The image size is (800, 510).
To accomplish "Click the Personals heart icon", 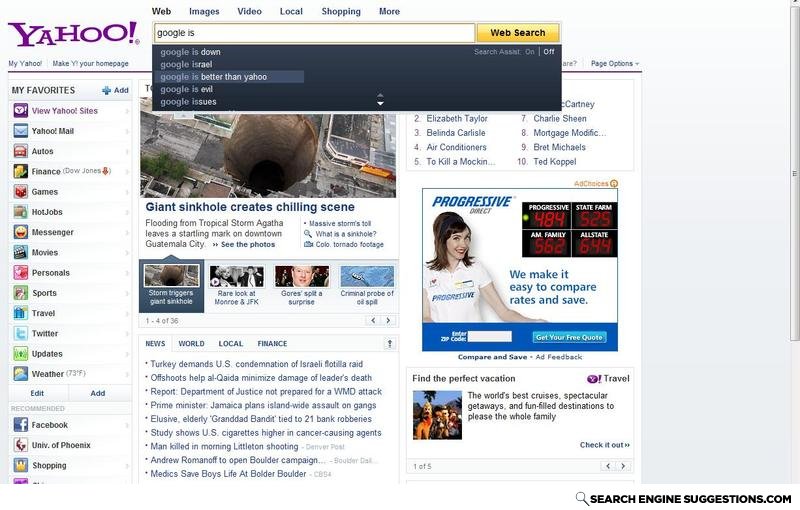I will (x=20, y=273).
